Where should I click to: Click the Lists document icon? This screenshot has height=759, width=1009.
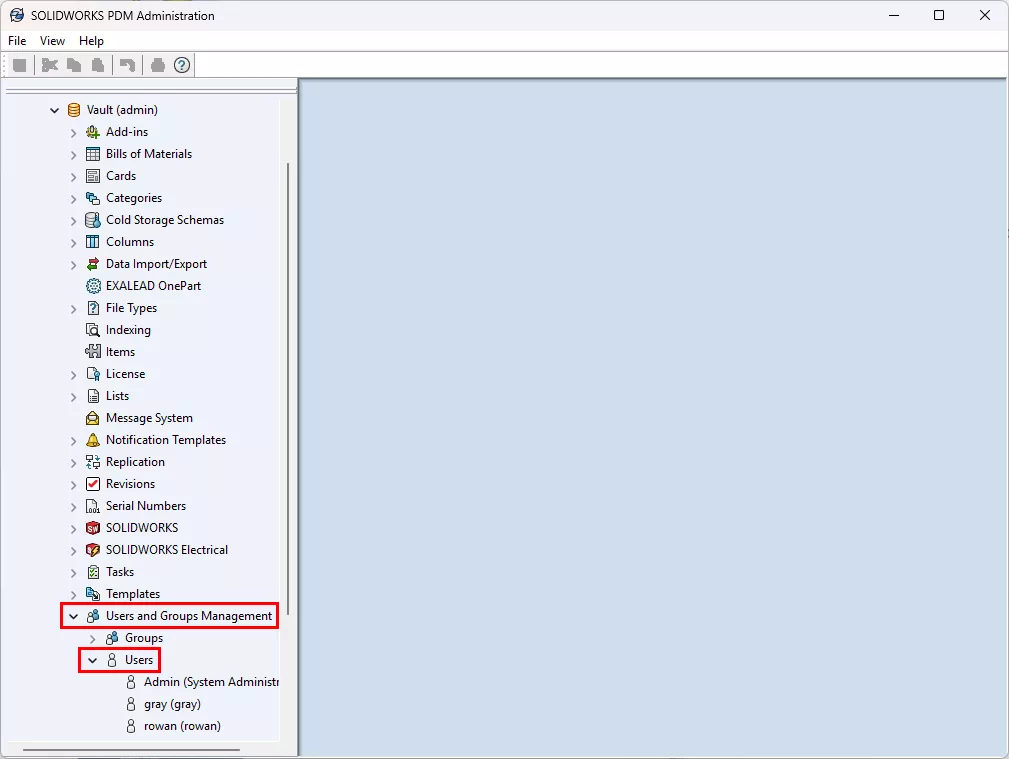point(93,396)
